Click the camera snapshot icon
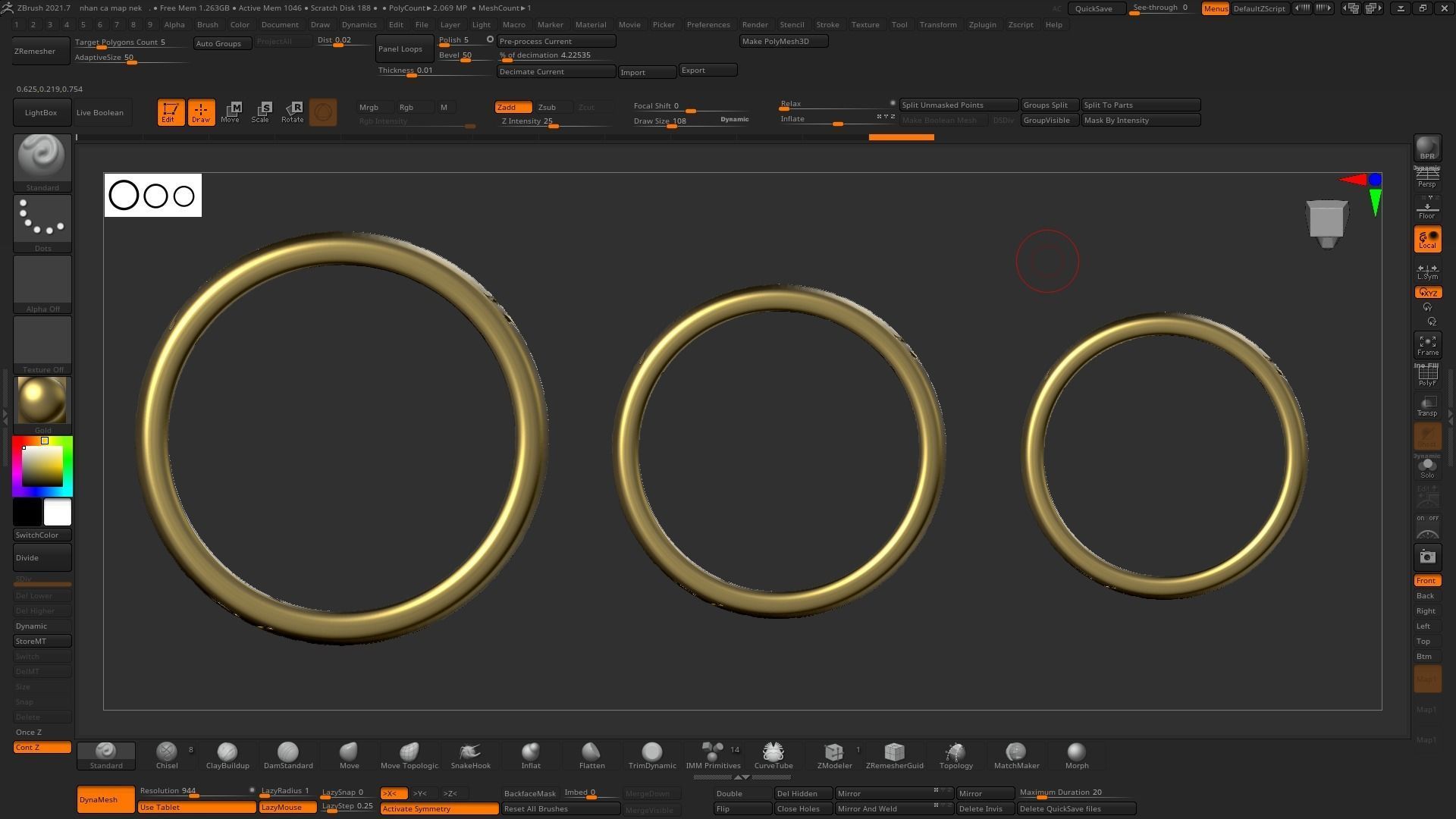The height and width of the screenshot is (819, 1456). click(x=1427, y=557)
